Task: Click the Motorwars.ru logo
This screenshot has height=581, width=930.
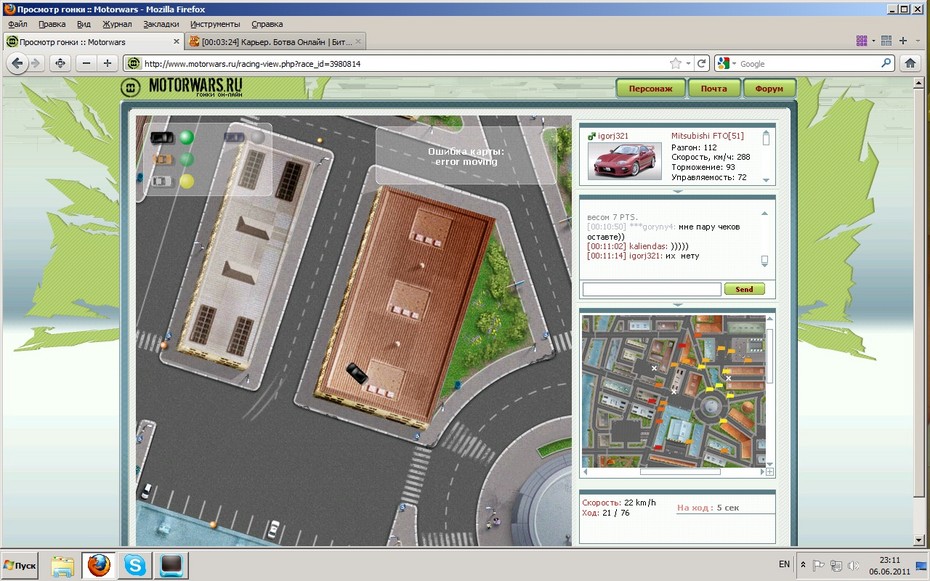Action: [x=181, y=87]
